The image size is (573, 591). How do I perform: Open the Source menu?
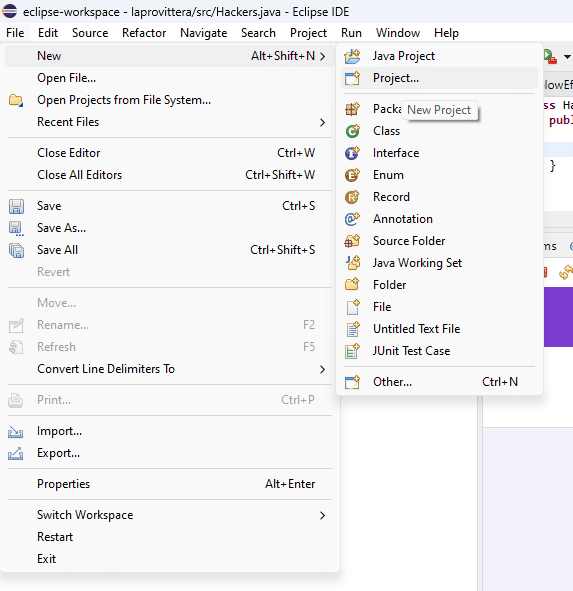90,33
